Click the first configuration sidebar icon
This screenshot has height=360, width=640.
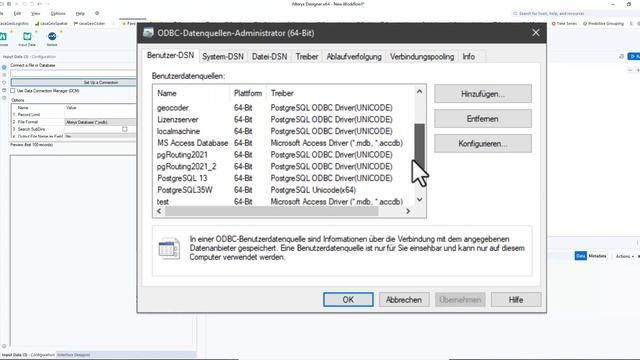[4, 67]
